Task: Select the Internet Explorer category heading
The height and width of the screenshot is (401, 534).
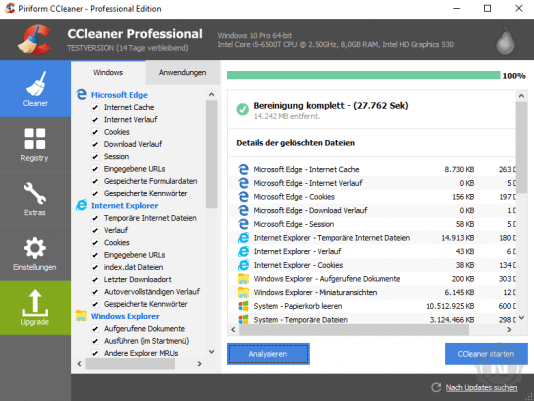Action: 124,205
